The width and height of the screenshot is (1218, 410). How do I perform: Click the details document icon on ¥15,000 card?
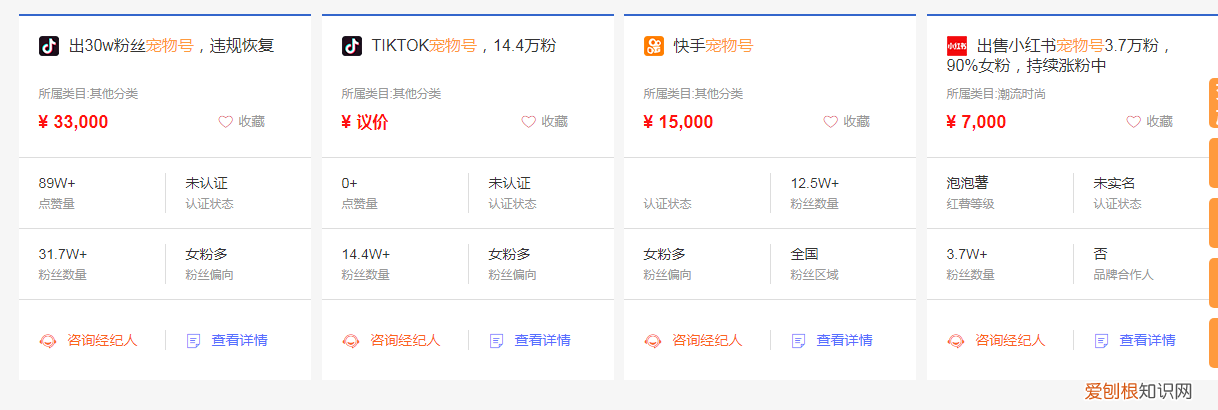point(799,341)
